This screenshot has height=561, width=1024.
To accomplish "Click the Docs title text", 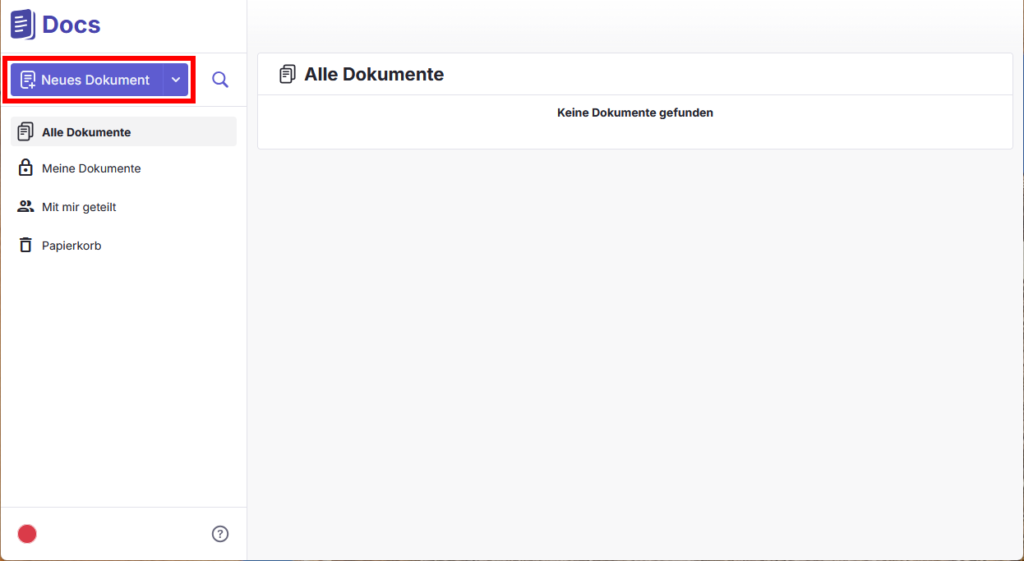I will [71, 25].
